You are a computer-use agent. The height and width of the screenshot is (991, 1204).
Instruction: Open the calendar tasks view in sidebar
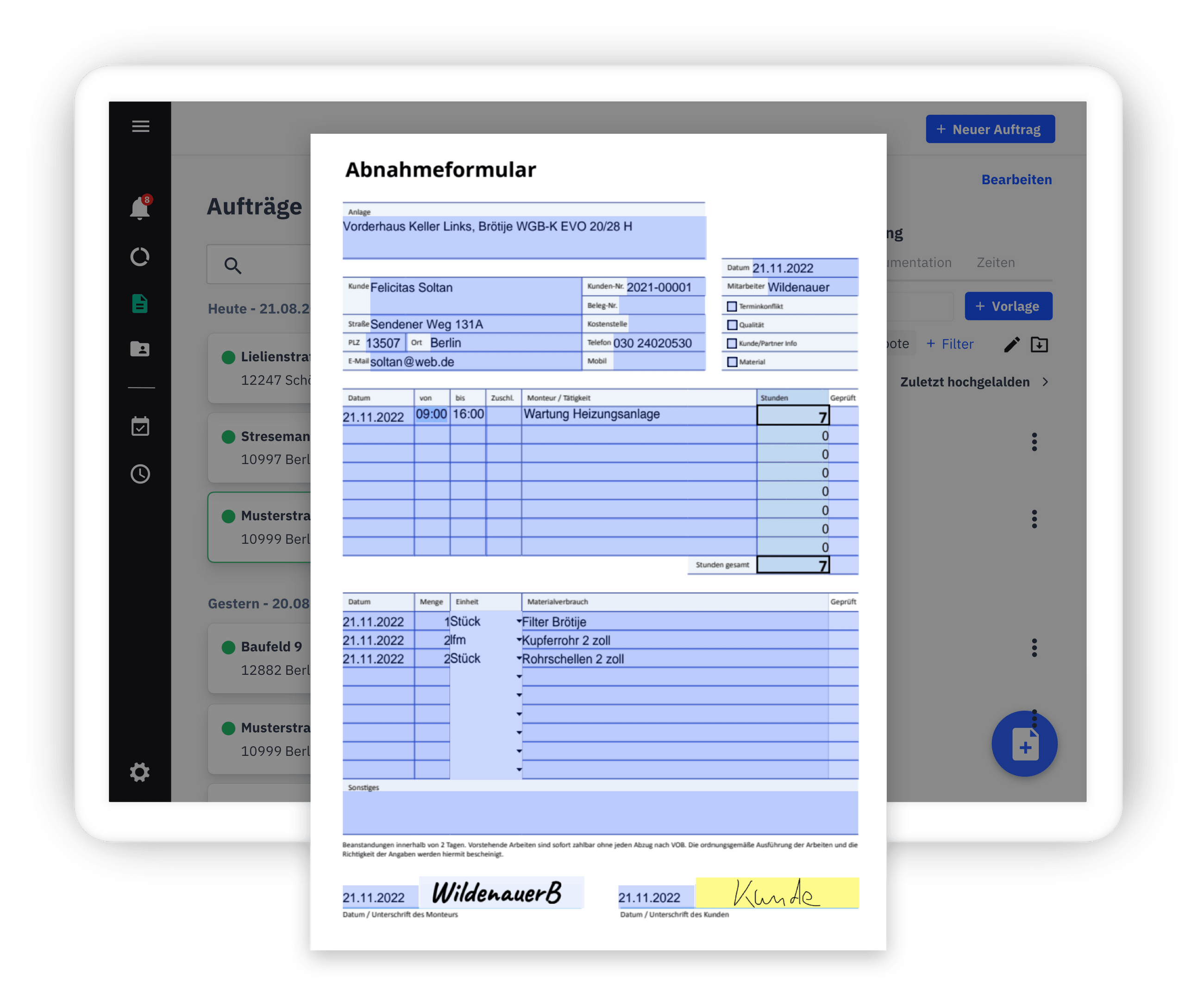tap(140, 426)
